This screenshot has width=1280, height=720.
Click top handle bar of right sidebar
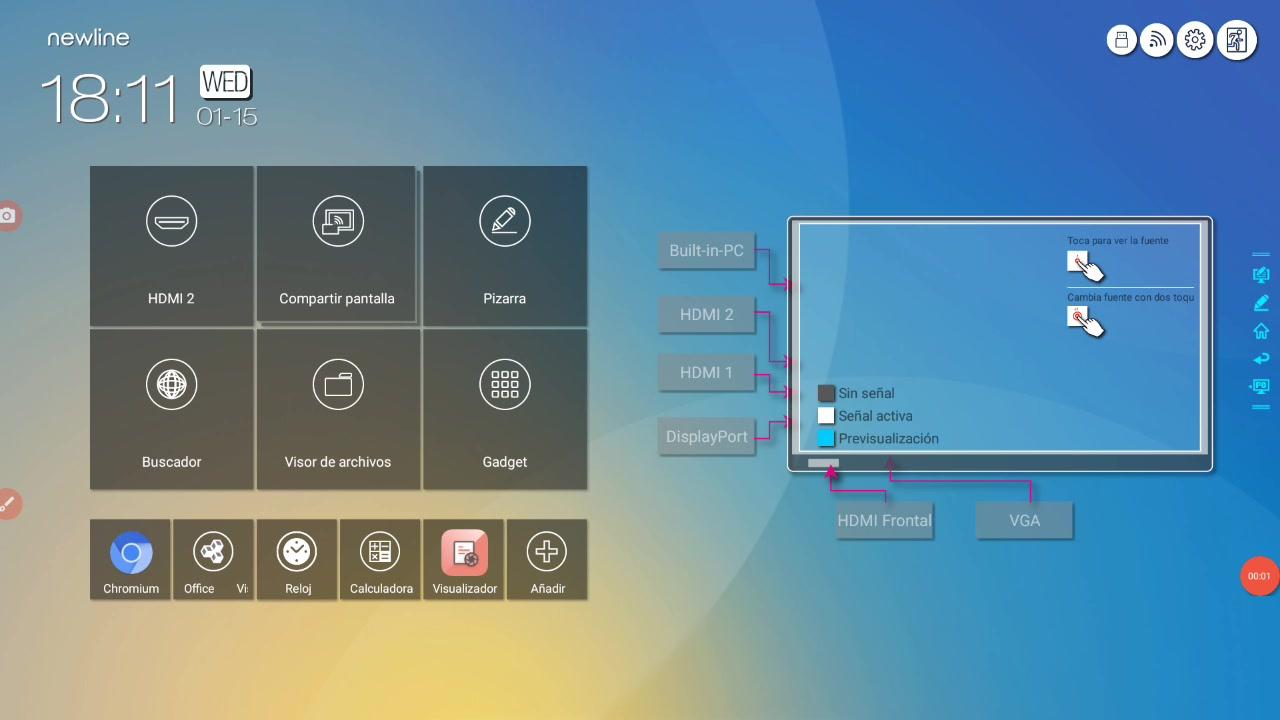tap(1261, 254)
